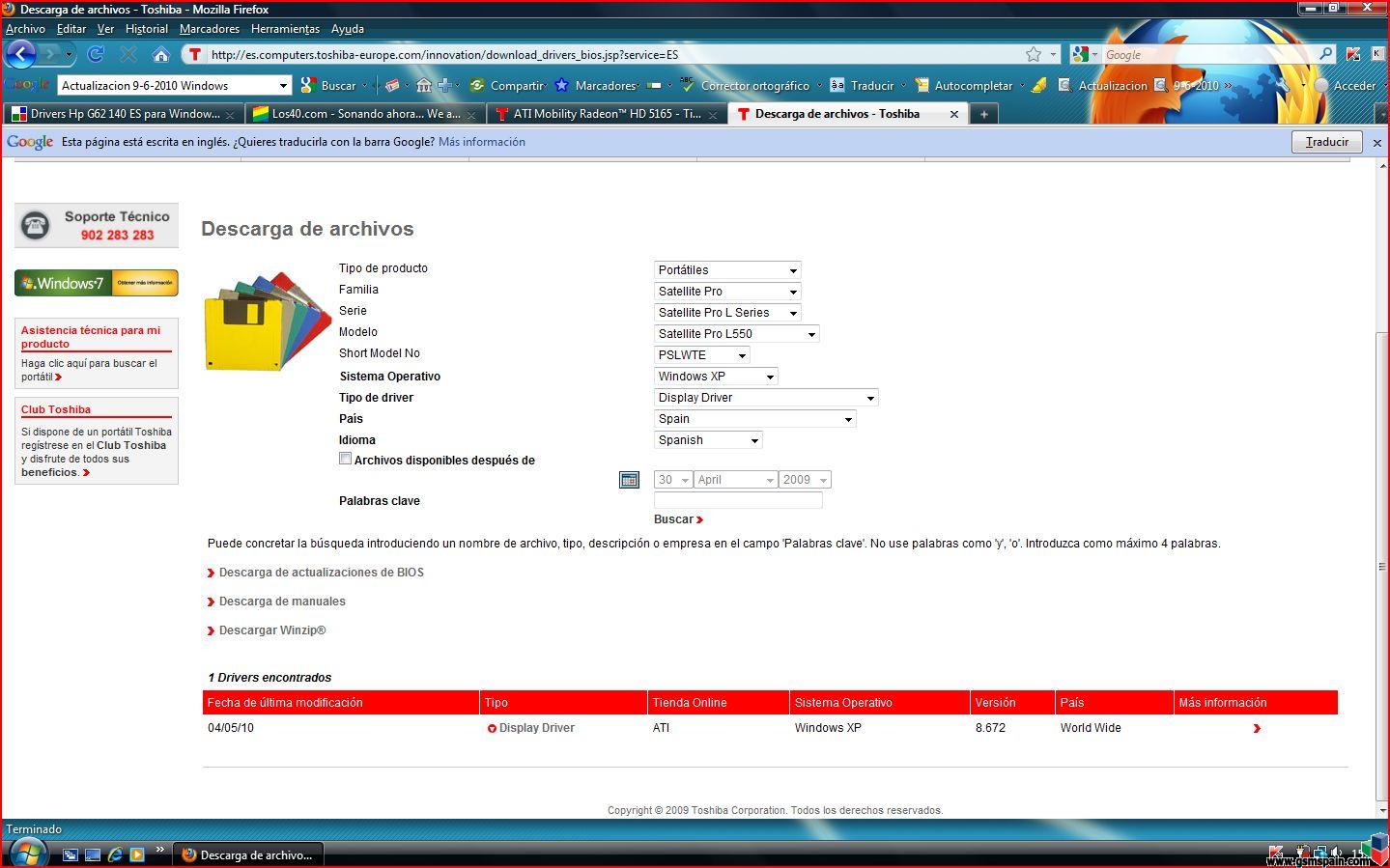Click the Google toolbar Buscar button
The image size is (1390, 868).
click(328, 85)
